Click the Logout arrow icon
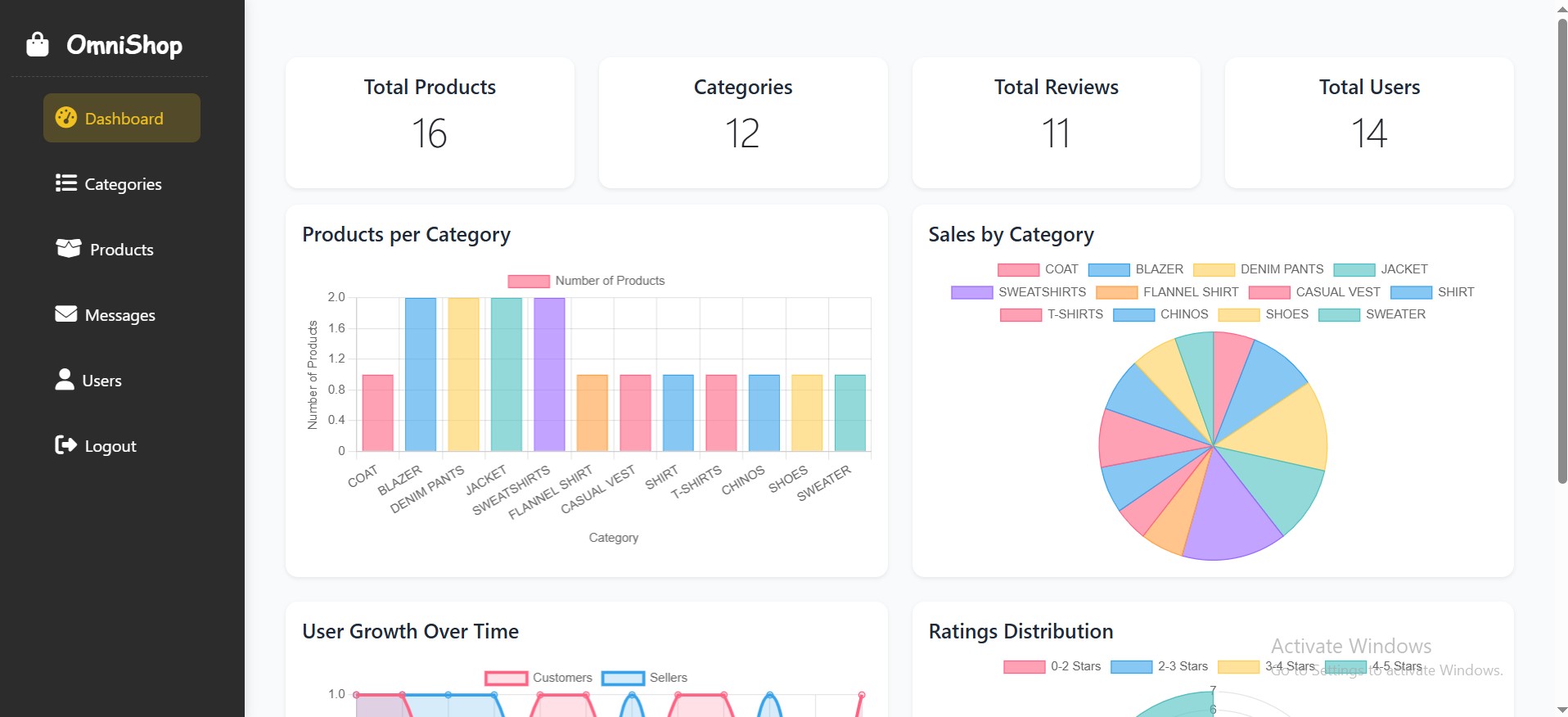Viewport: 1568px width, 717px height. click(65, 444)
